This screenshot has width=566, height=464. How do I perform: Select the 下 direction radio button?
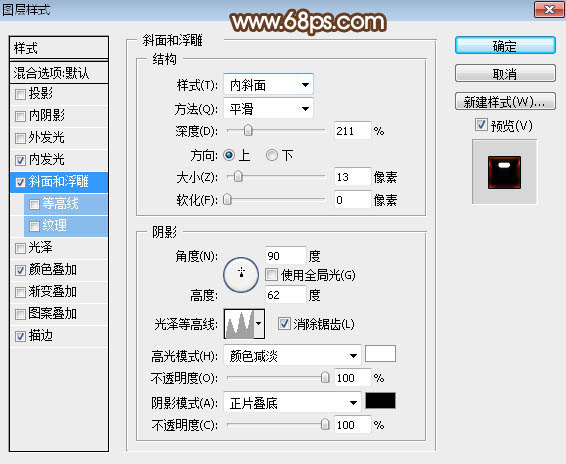(x=271, y=155)
